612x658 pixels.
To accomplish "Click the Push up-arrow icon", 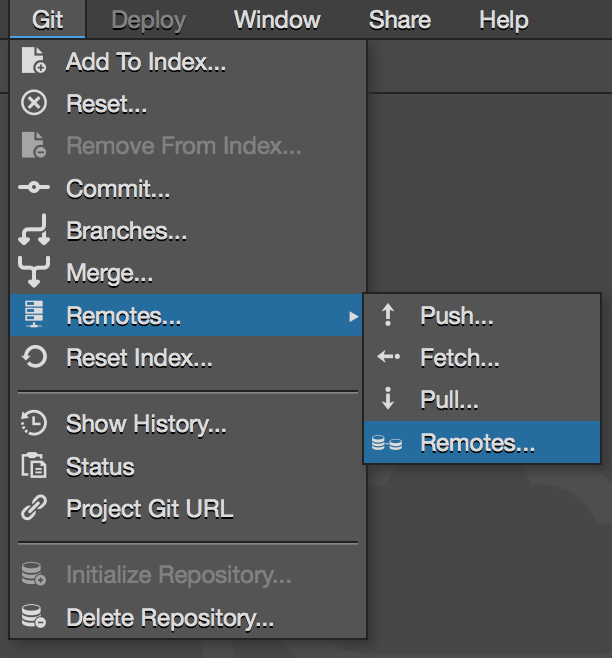I will 388,316.
